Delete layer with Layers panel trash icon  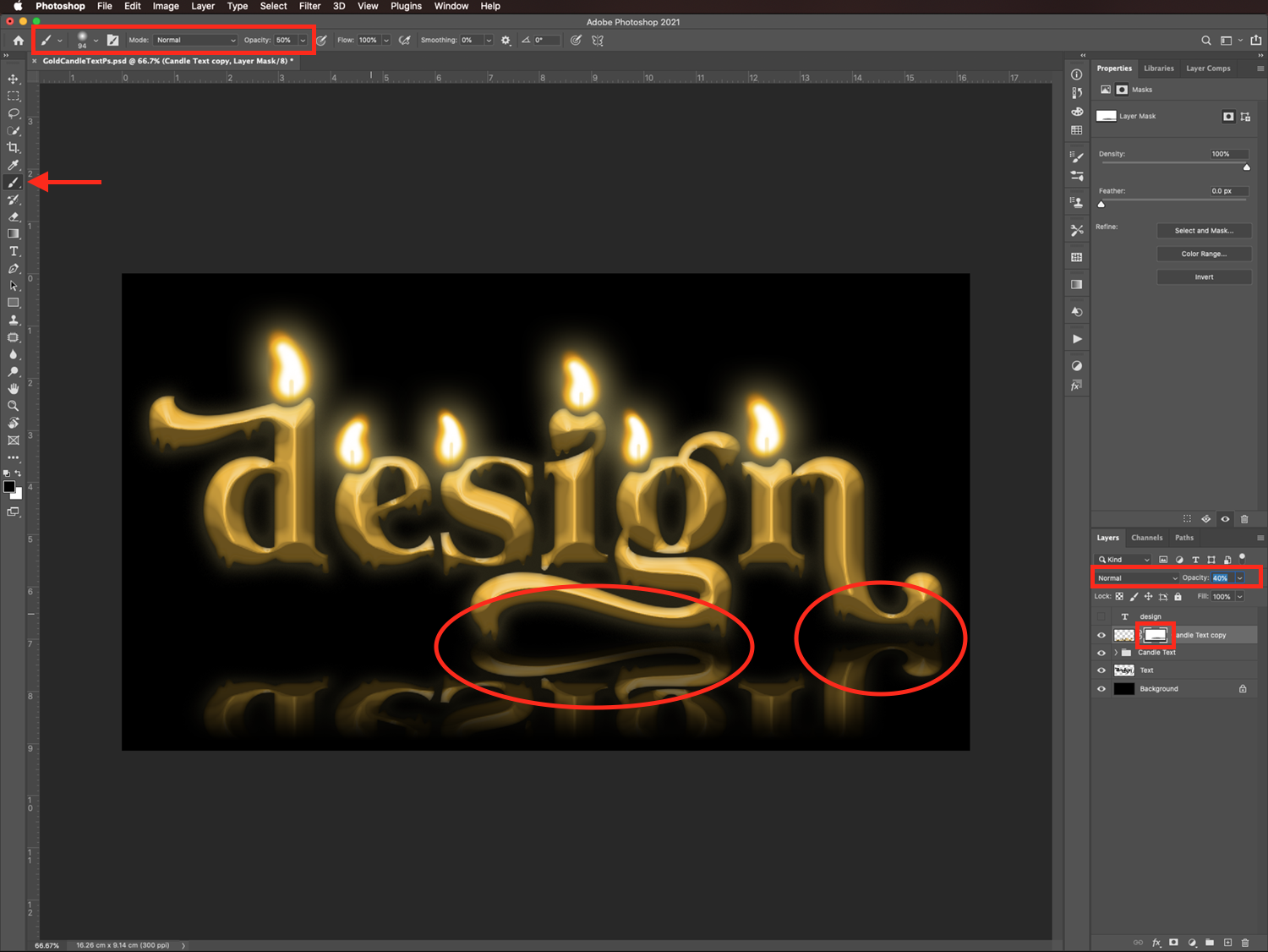[x=1245, y=942]
